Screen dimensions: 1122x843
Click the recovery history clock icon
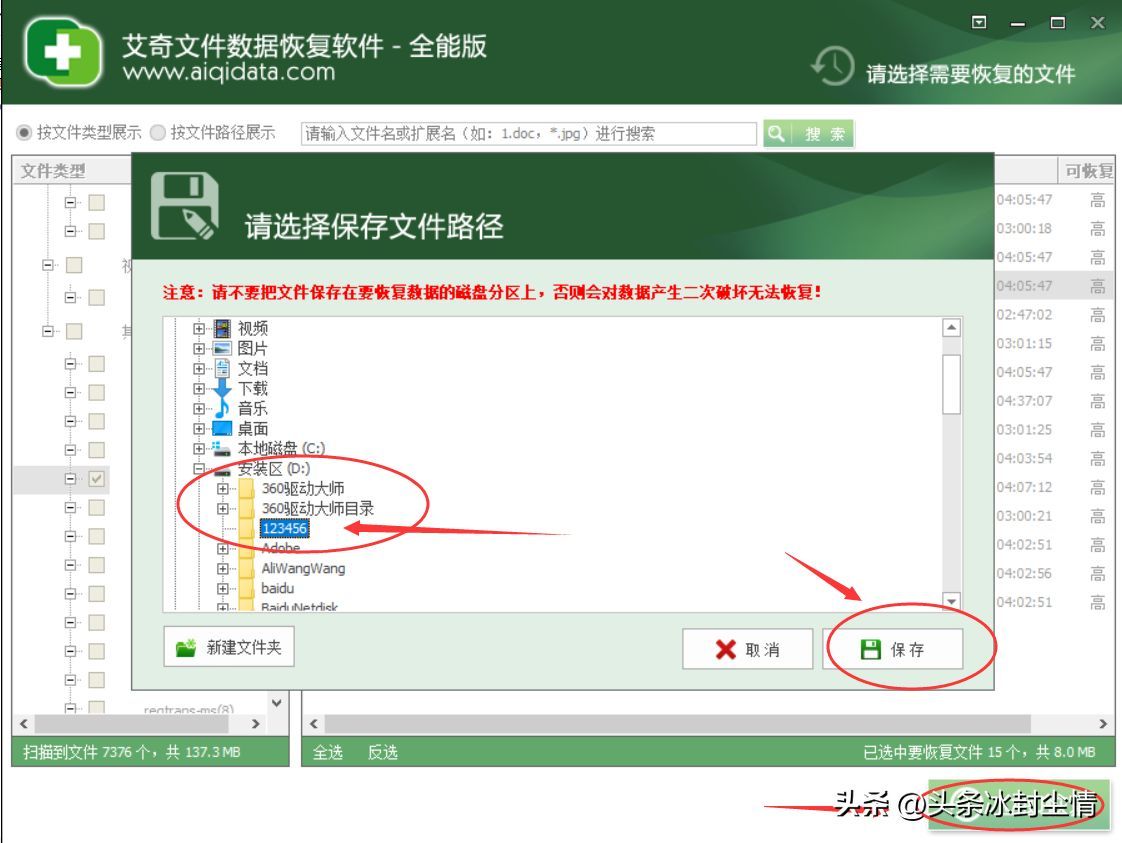[x=833, y=67]
